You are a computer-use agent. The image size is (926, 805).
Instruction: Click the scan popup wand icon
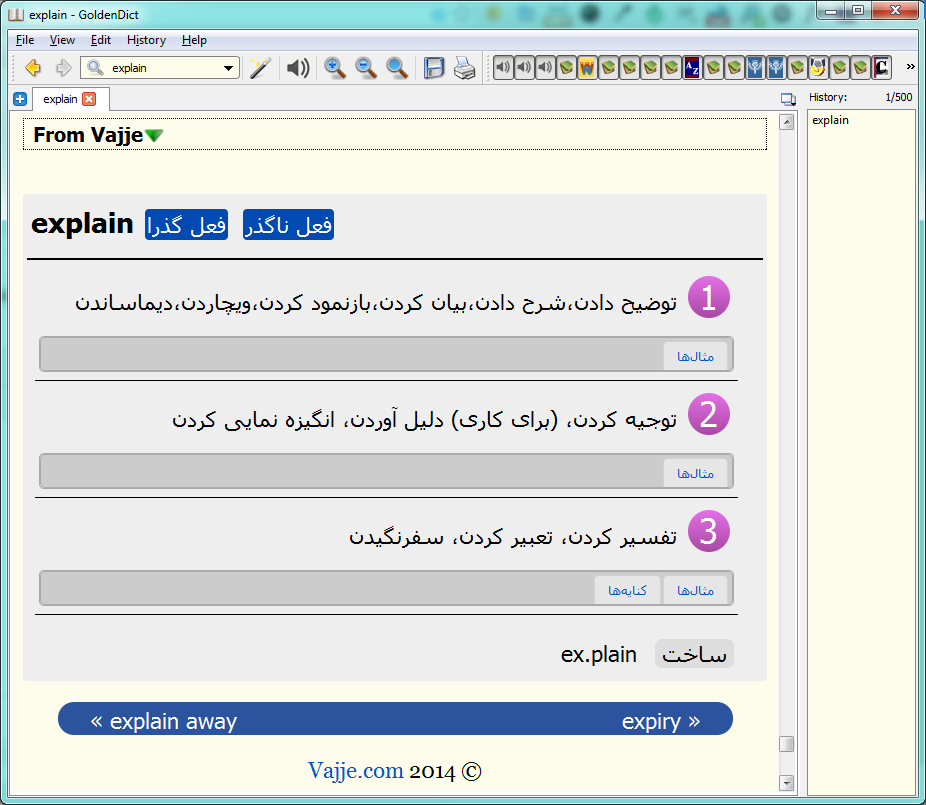[260, 68]
